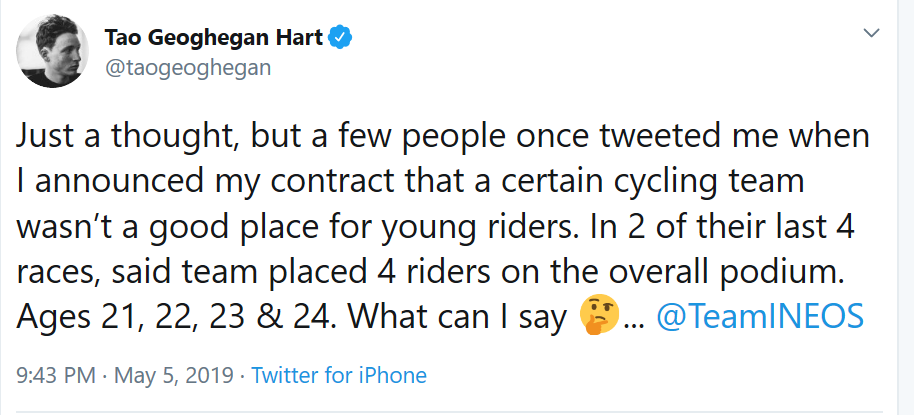
Task: Open the Twitter for iPhone source link
Action: [x=339, y=376]
